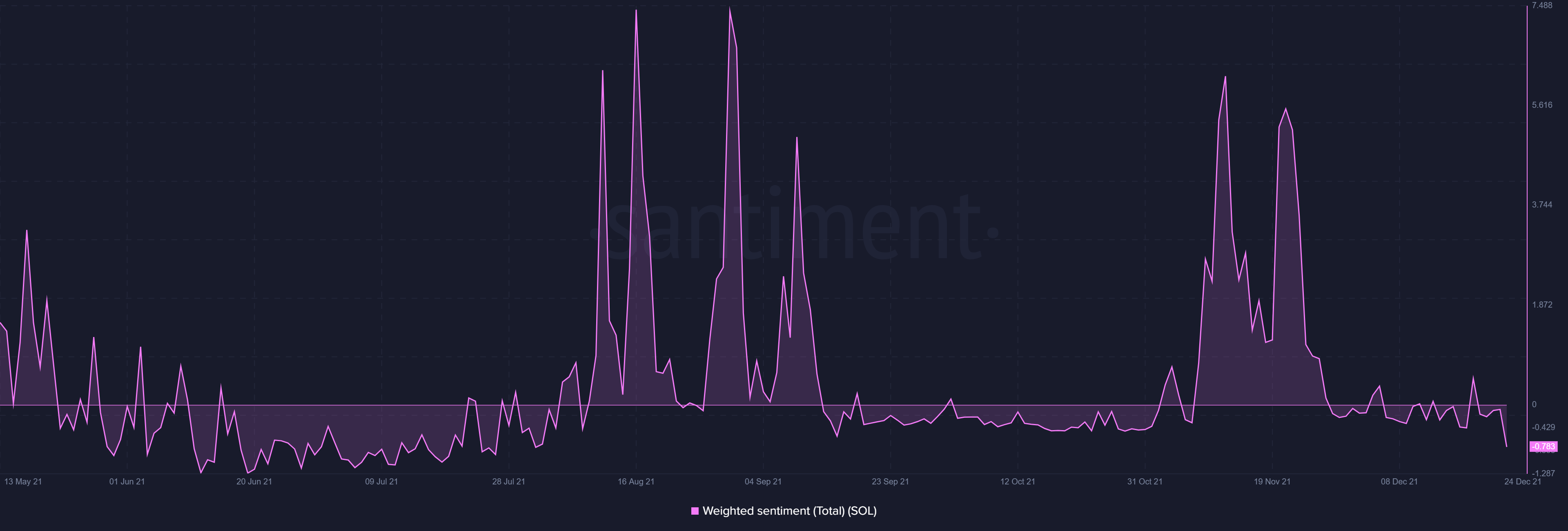Select the 13 May 21 date label
This screenshot has height=531, width=1568.
[23, 481]
